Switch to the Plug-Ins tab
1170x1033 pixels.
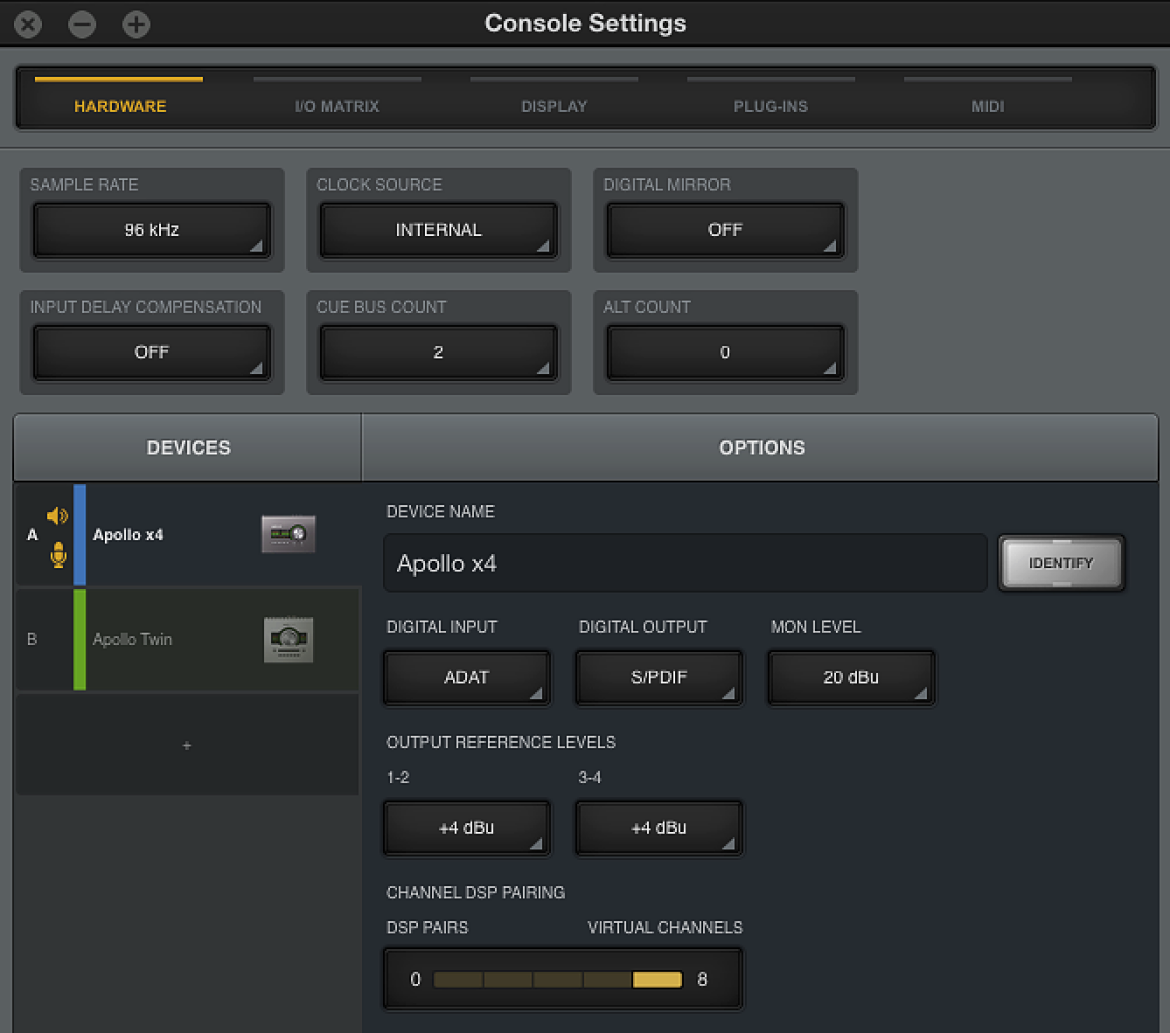point(771,106)
